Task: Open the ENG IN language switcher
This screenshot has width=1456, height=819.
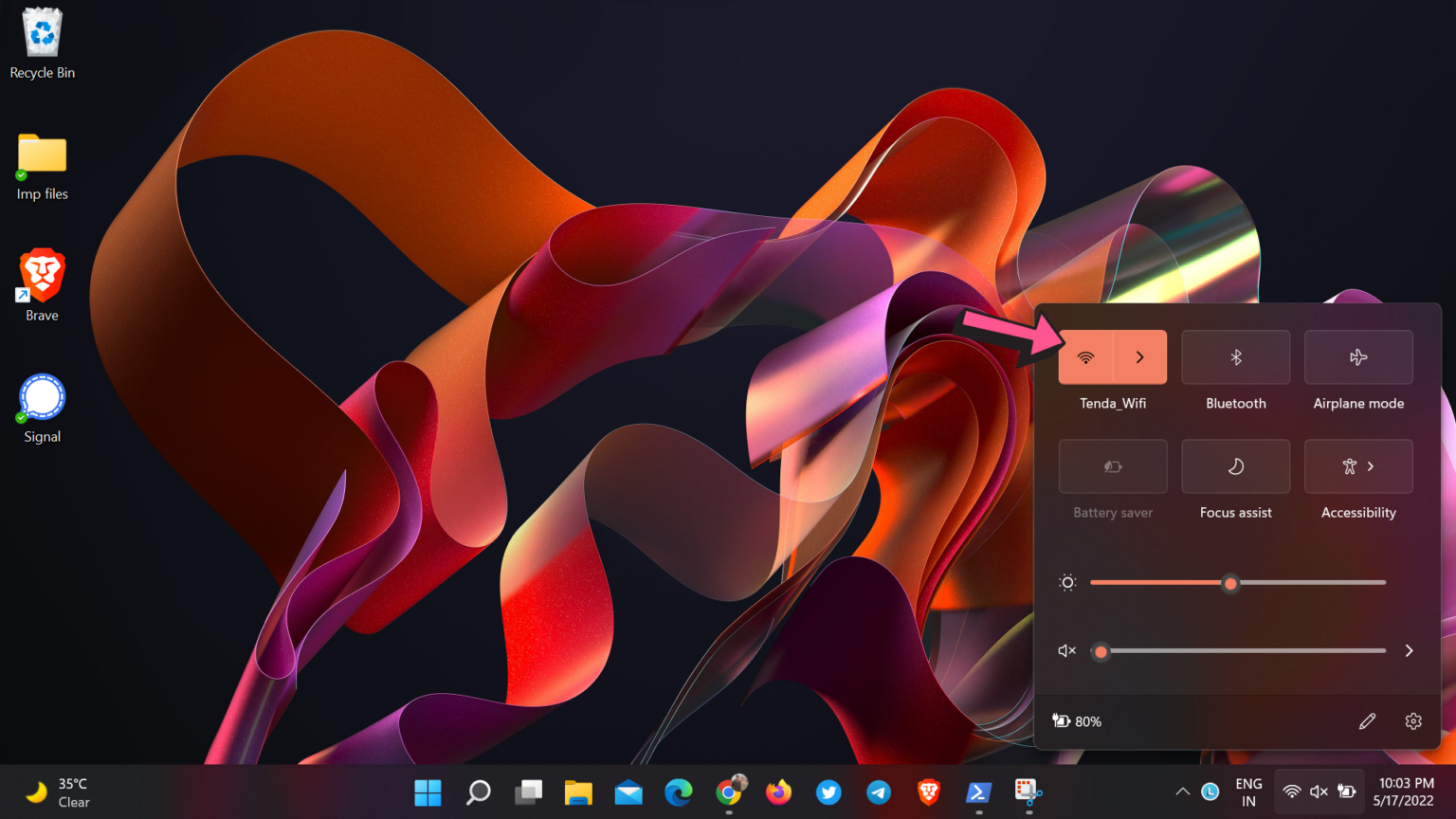Action: [x=1248, y=792]
